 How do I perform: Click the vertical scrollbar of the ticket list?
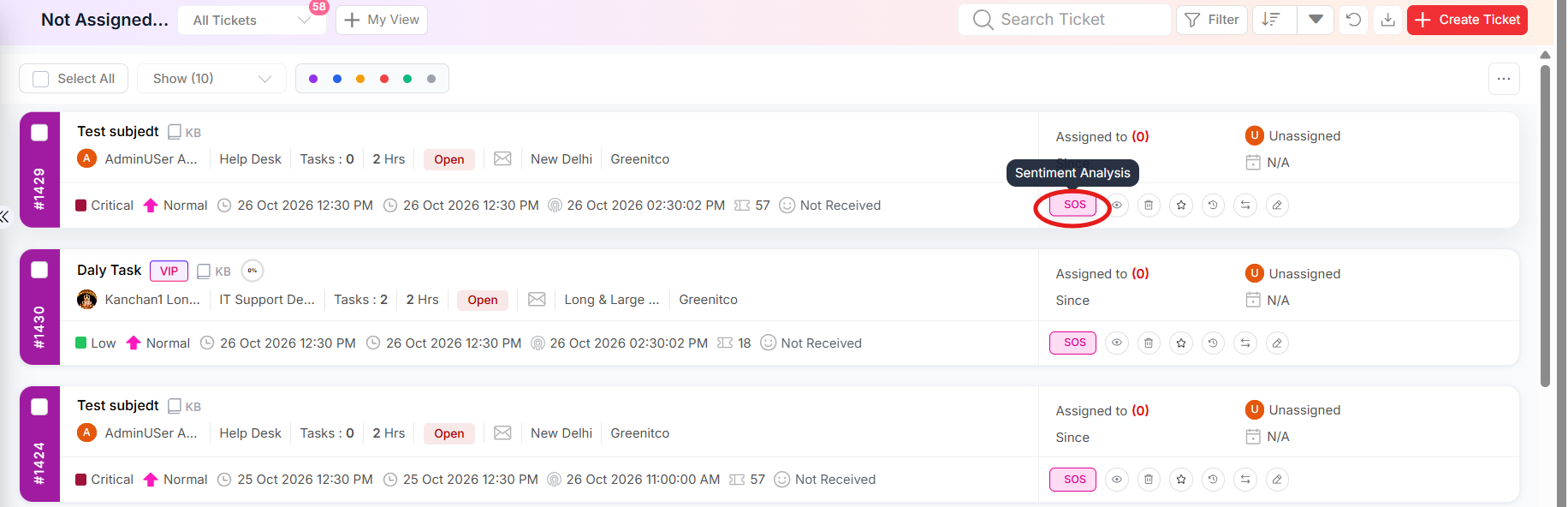(1545, 226)
